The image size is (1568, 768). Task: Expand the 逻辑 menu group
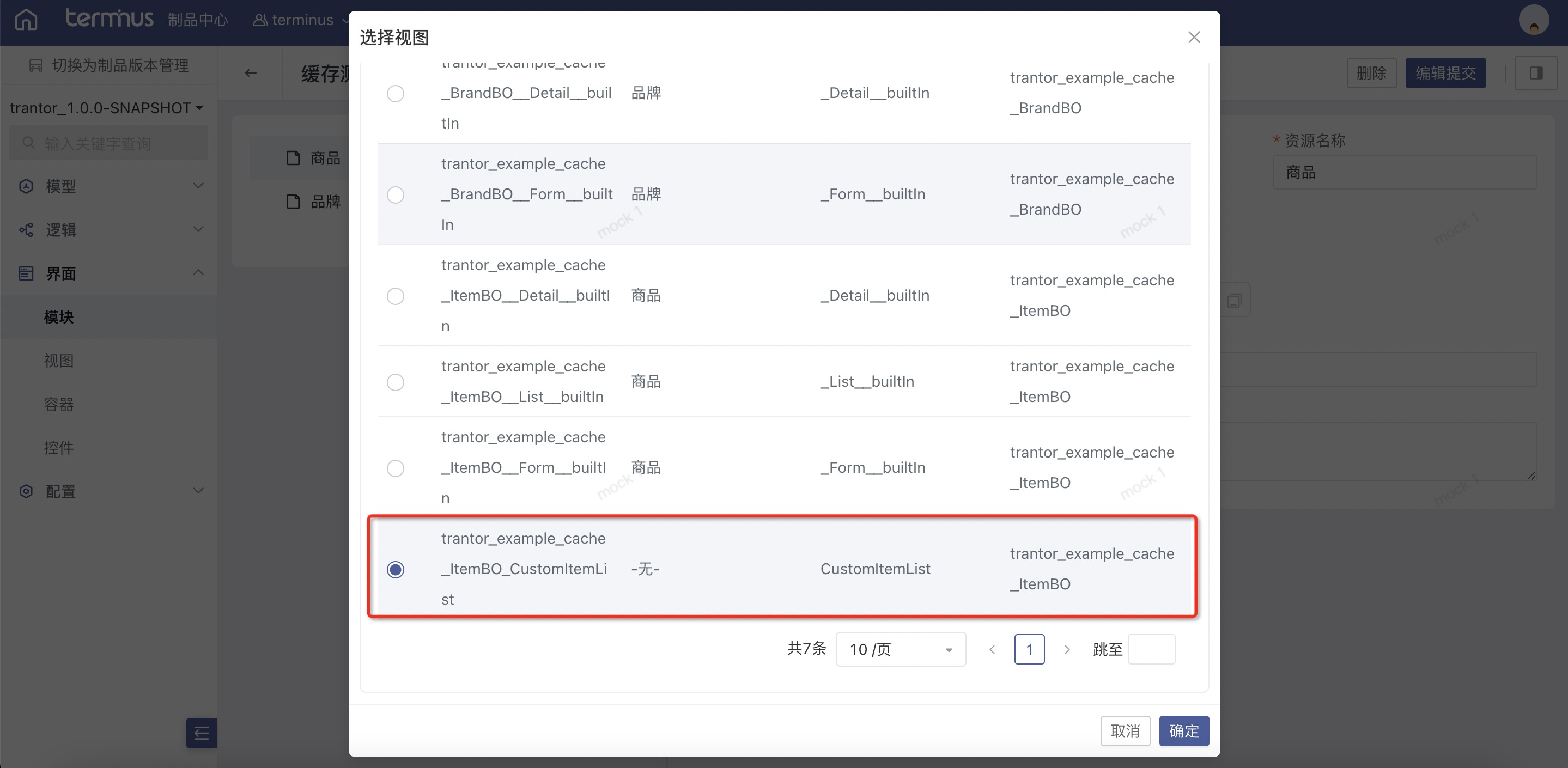[x=108, y=230]
